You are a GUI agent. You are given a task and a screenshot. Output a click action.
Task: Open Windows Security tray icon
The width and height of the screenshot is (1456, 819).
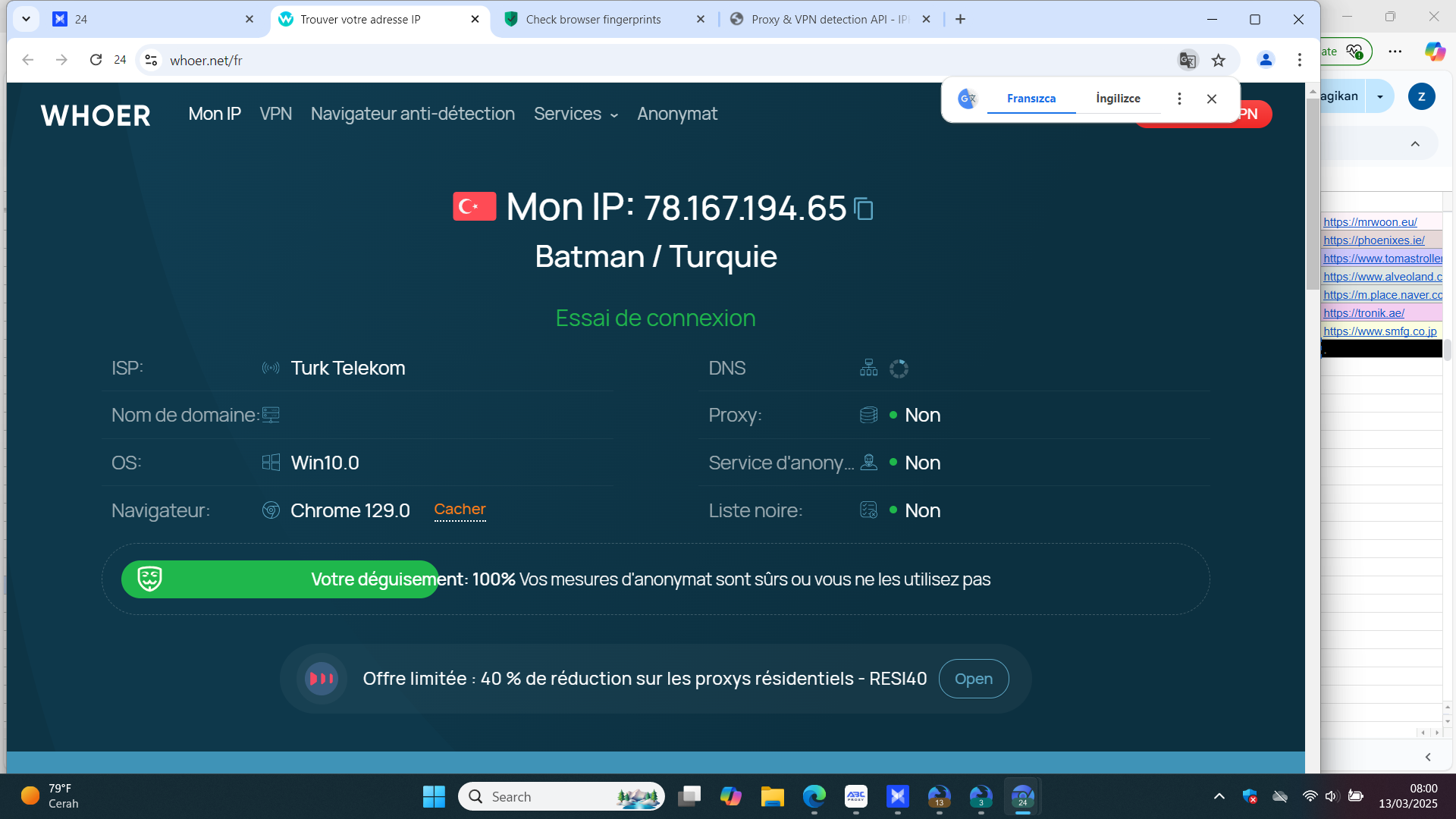(x=1250, y=796)
